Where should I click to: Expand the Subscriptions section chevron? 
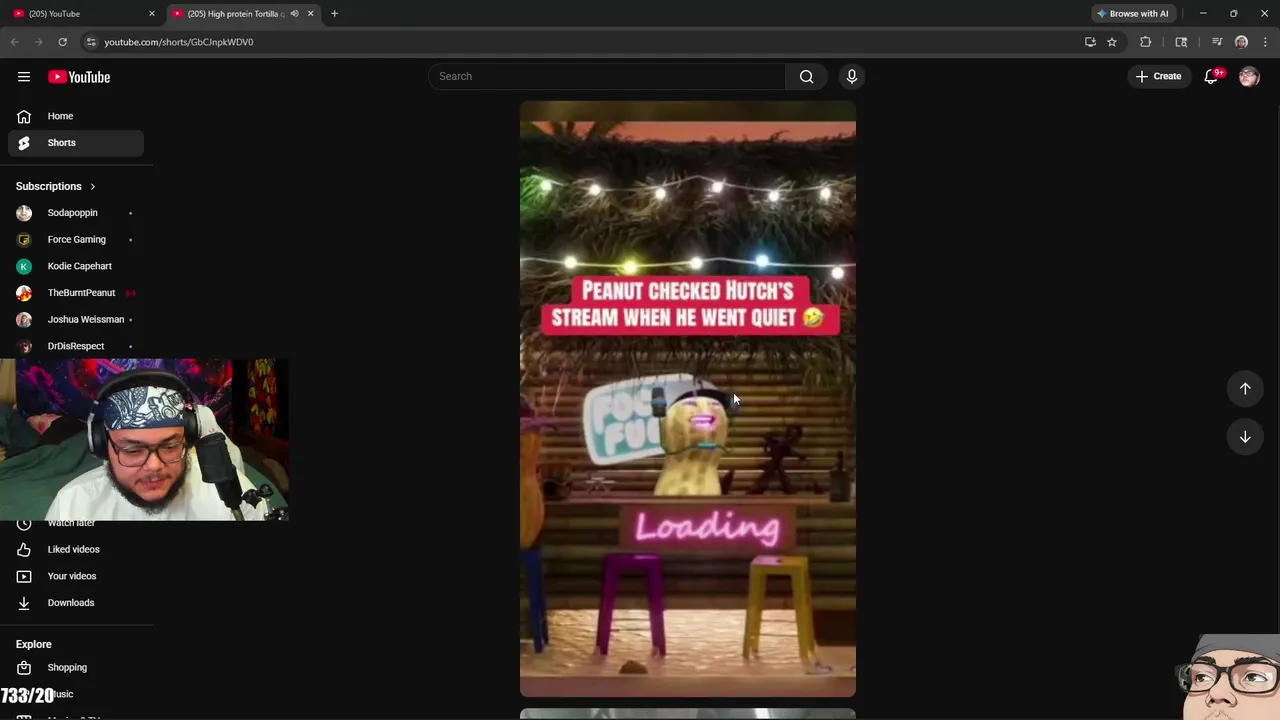(x=92, y=187)
